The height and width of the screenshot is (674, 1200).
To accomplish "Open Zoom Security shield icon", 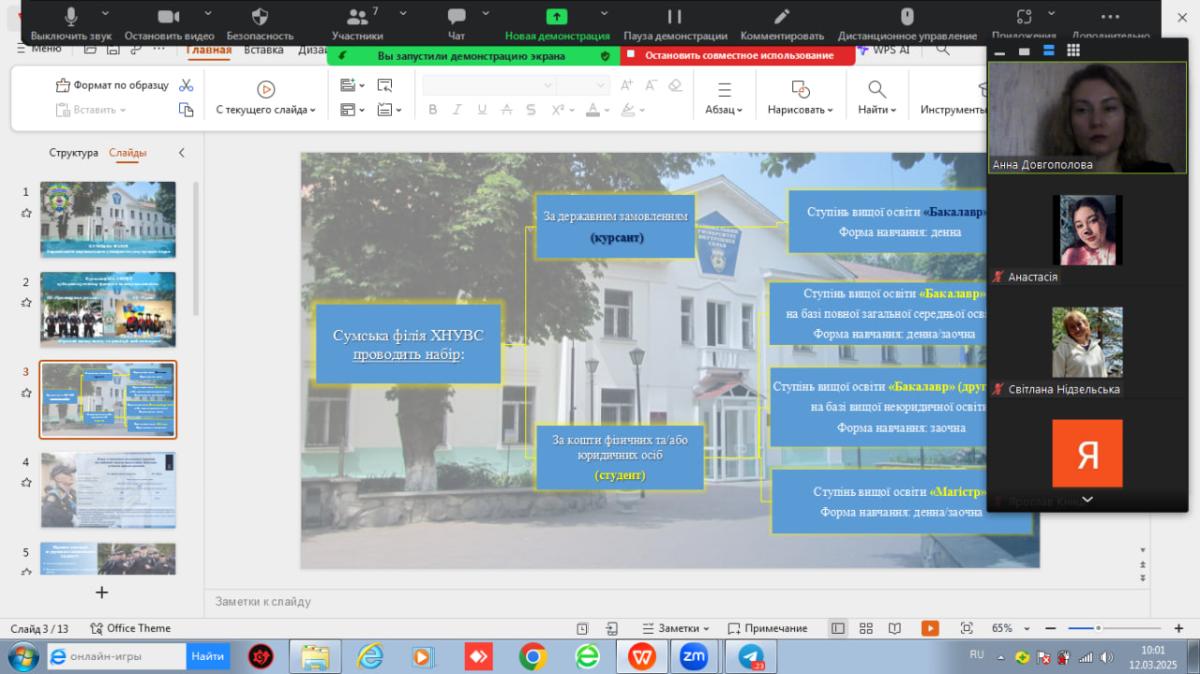I will pos(259,22).
